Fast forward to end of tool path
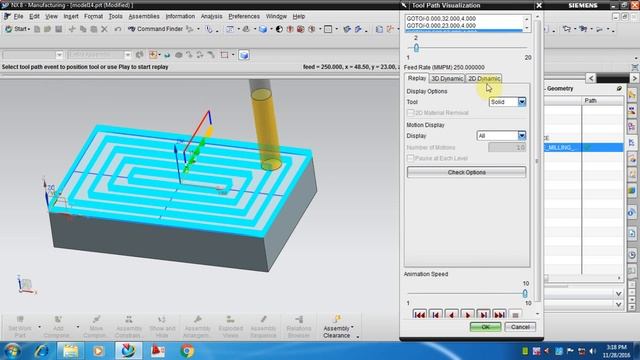The width and height of the screenshot is (640, 360). point(499,315)
